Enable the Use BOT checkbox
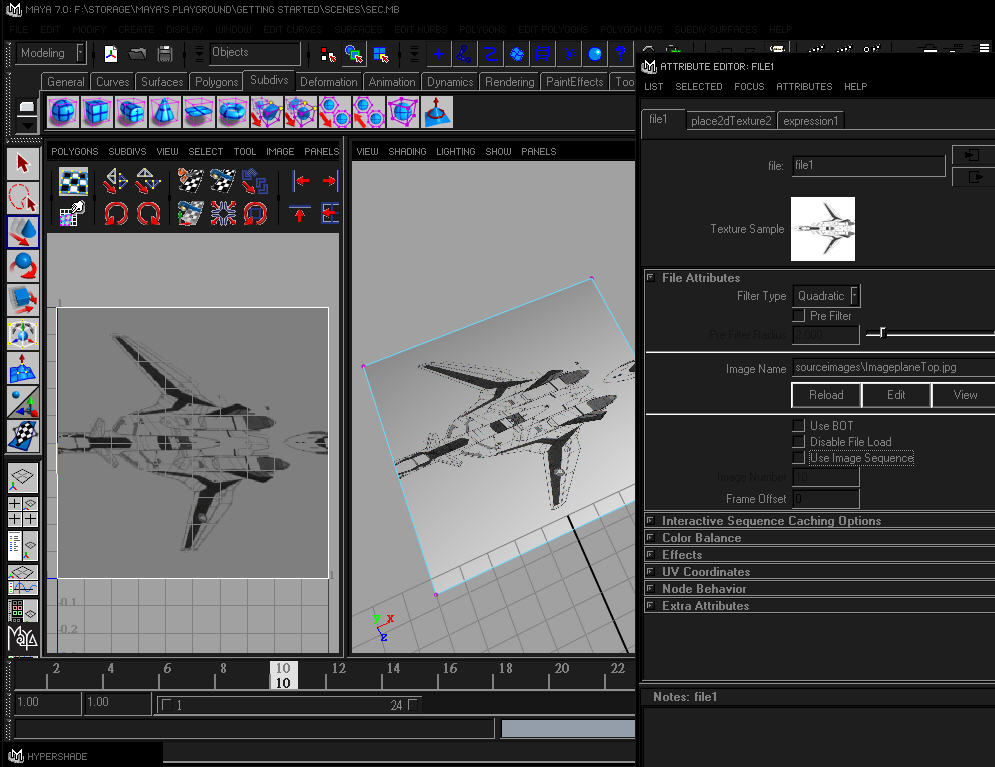The image size is (995, 767). 799,425
